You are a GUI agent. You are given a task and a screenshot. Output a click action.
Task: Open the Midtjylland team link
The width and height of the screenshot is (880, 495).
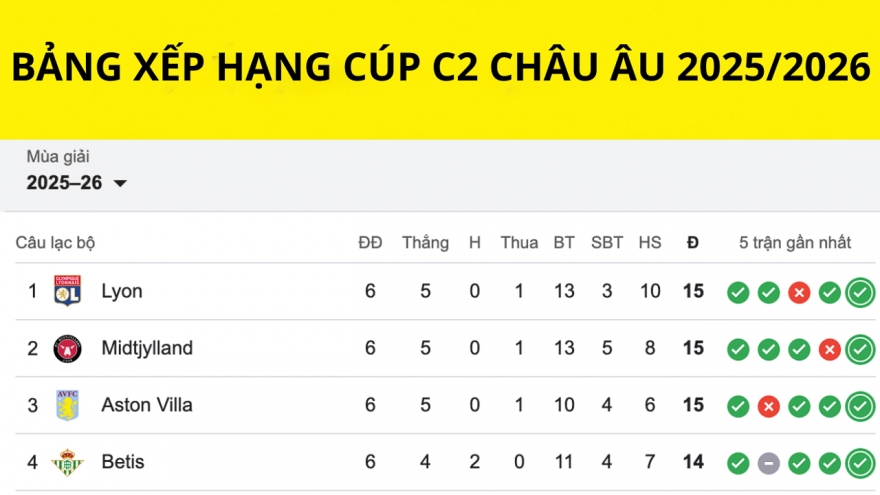tap(147, 348)
